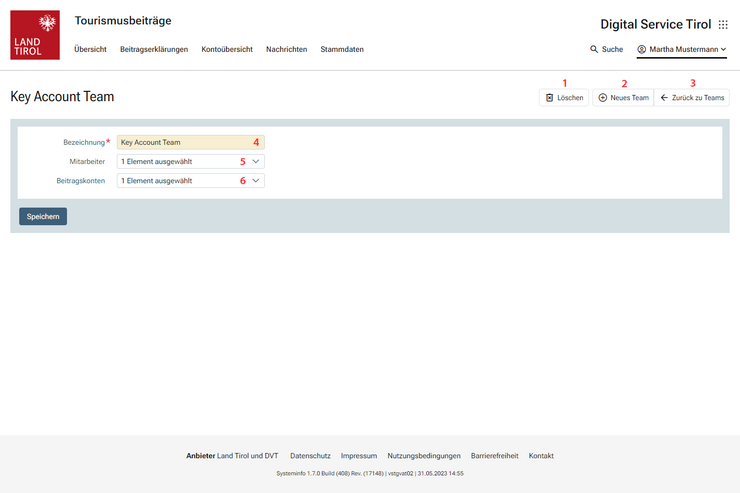Go to the Übersicht menu item
This screenshot has height=493, width=740.
[90, 49]
